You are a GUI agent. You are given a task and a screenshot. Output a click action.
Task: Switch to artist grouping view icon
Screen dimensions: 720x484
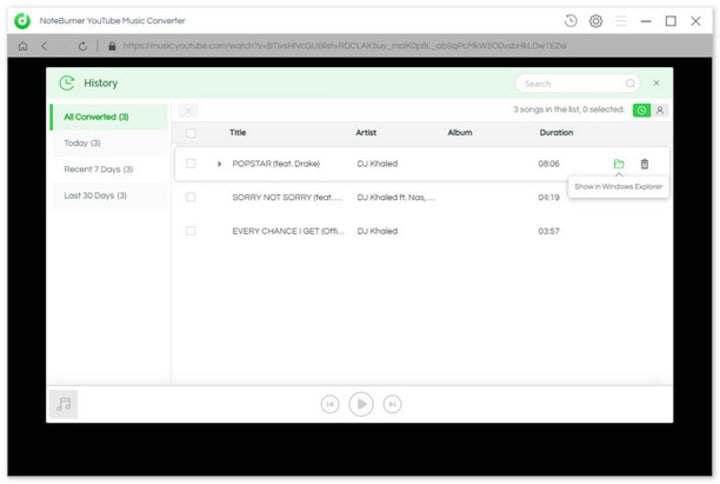click(660, 110)
